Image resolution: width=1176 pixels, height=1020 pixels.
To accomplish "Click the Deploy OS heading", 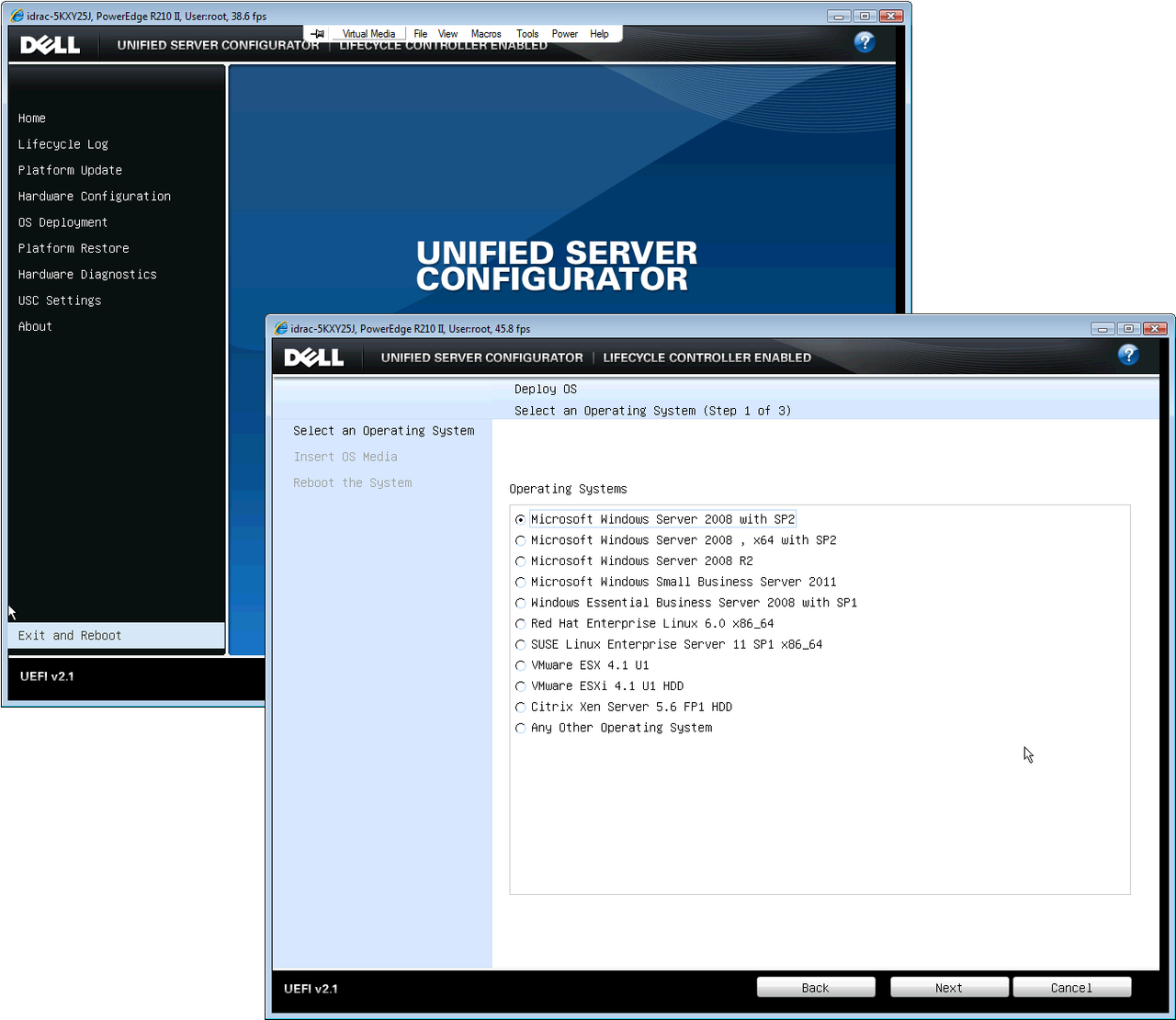I will 546,390.
